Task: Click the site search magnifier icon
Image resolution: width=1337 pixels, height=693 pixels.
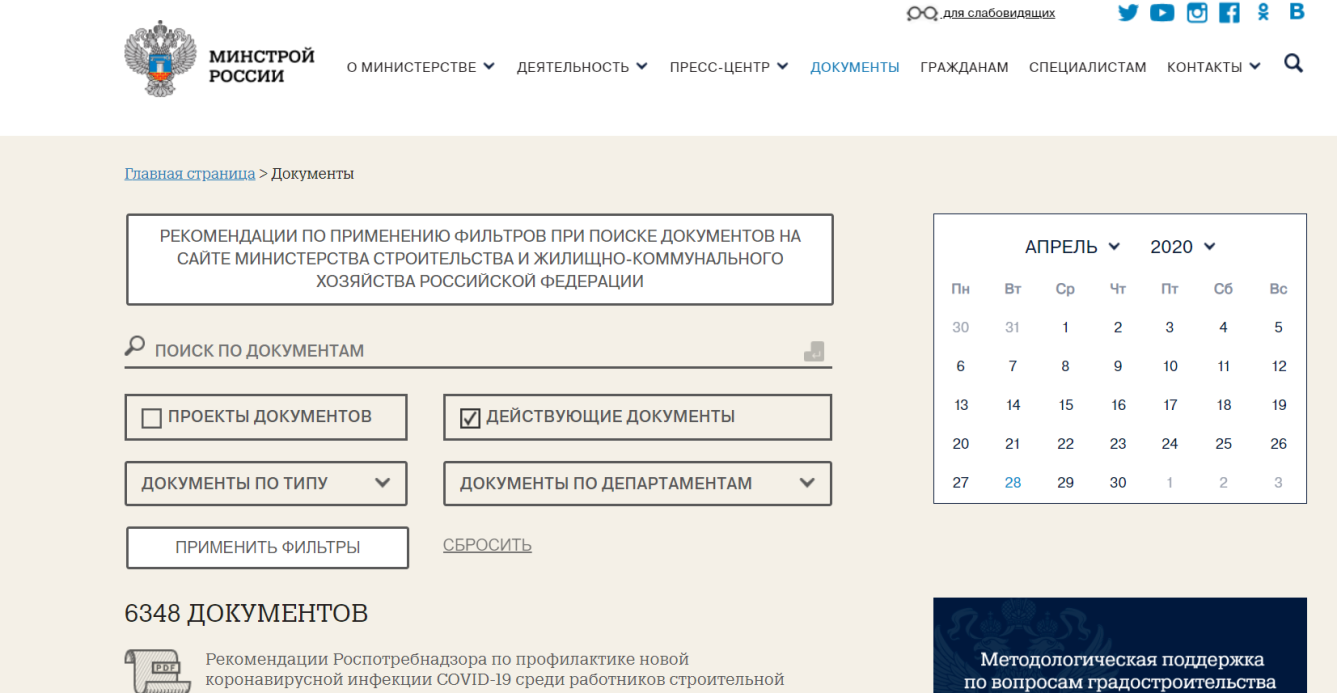Action: coord(1294,64)
